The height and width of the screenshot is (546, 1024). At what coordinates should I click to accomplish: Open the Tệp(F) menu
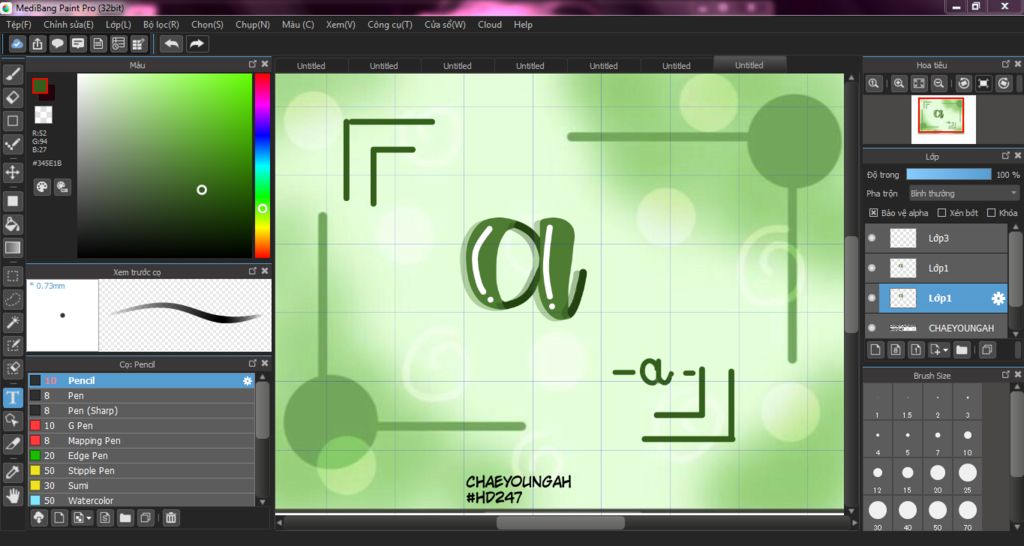(x=18, y=25)
